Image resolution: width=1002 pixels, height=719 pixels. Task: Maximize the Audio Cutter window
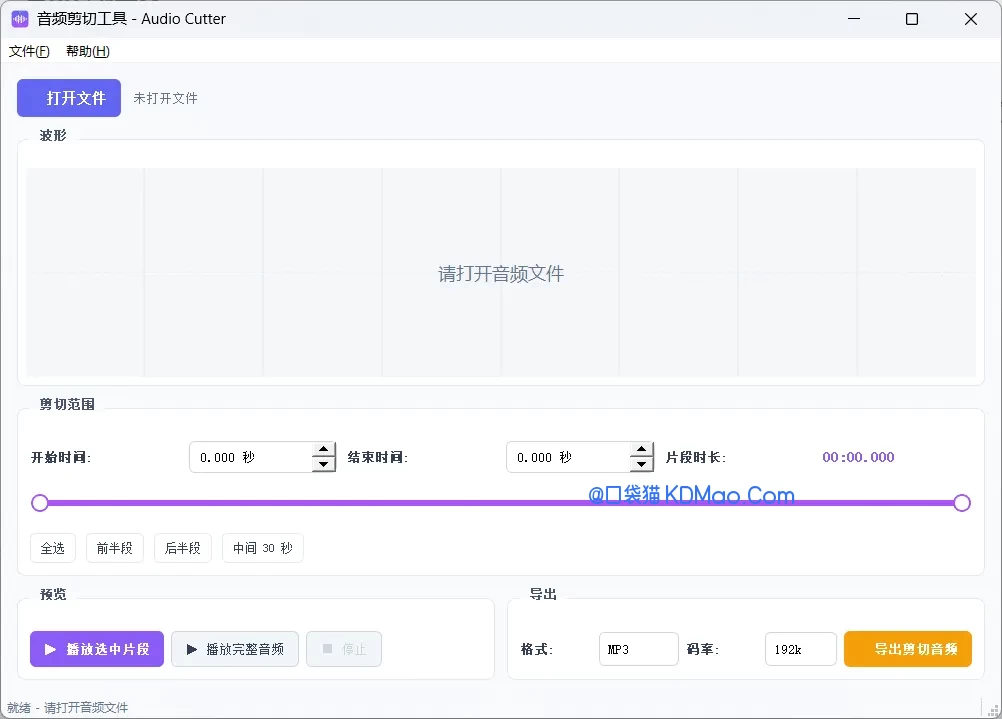912,19
